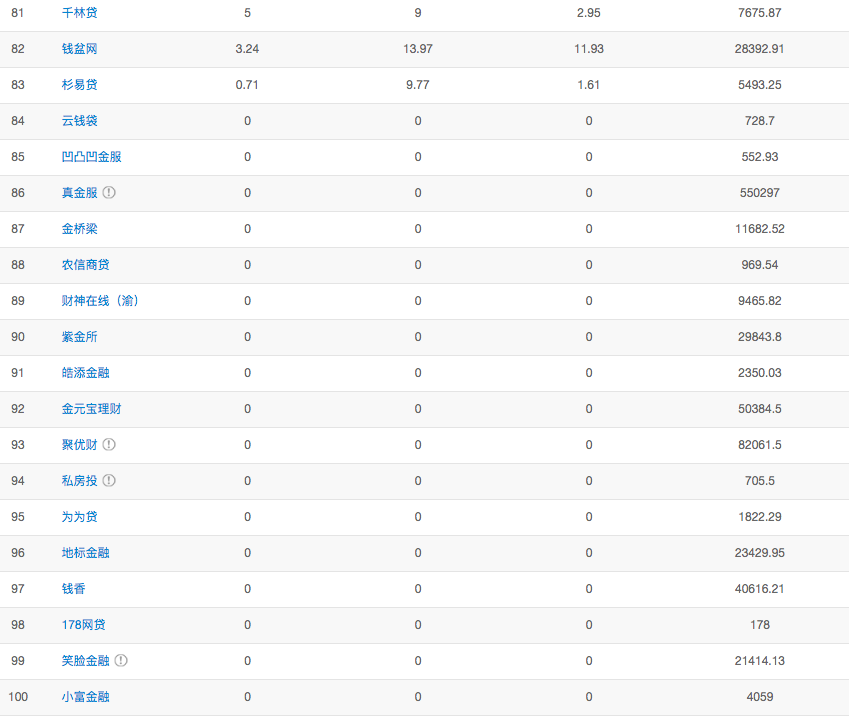Open the 笑脸金融 platform link

tap(86, 660)
